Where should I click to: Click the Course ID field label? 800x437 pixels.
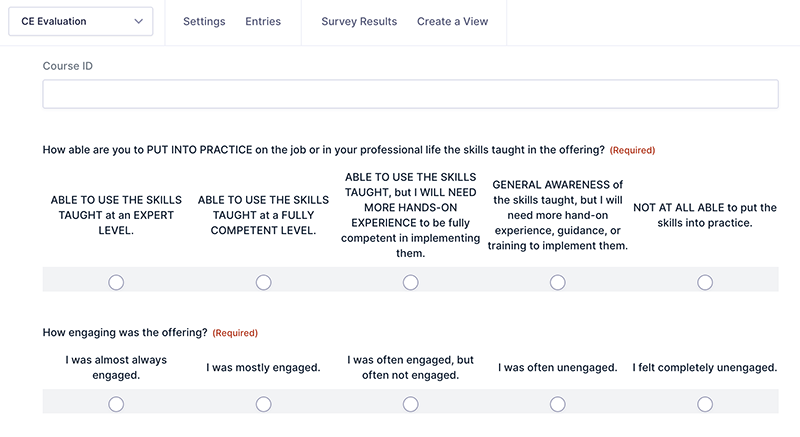point(68,66)
